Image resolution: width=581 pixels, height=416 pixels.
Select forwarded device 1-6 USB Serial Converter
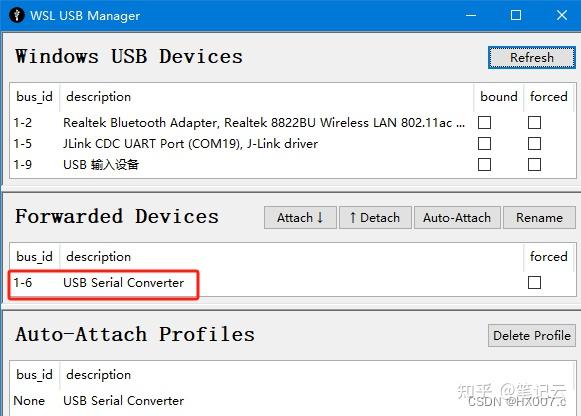point(293,283)
